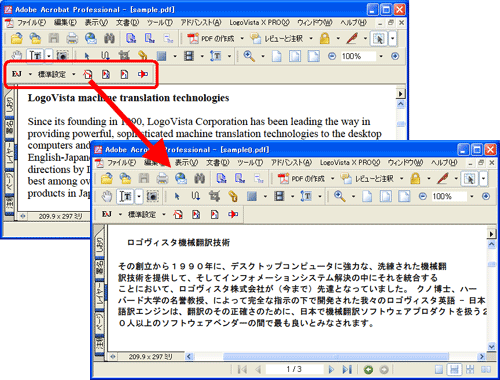This screenshot has width=500, height=380.
Task: Click the Save disk icon in front window
Action: (144, 179)
